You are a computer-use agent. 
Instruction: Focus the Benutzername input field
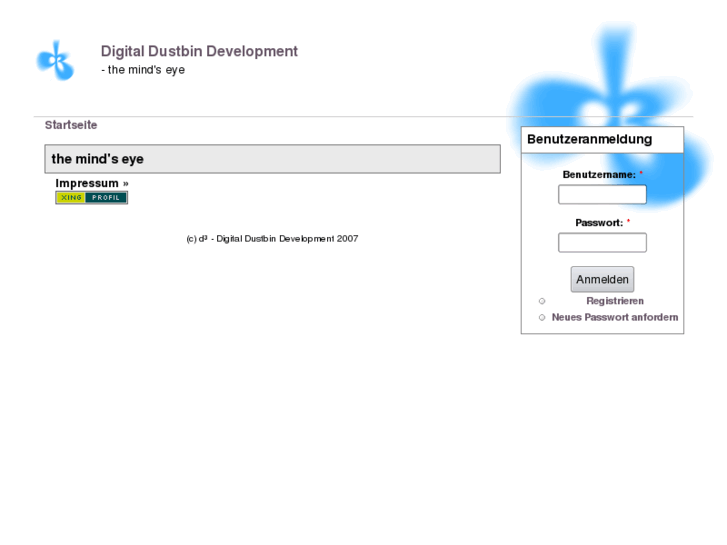602,194
